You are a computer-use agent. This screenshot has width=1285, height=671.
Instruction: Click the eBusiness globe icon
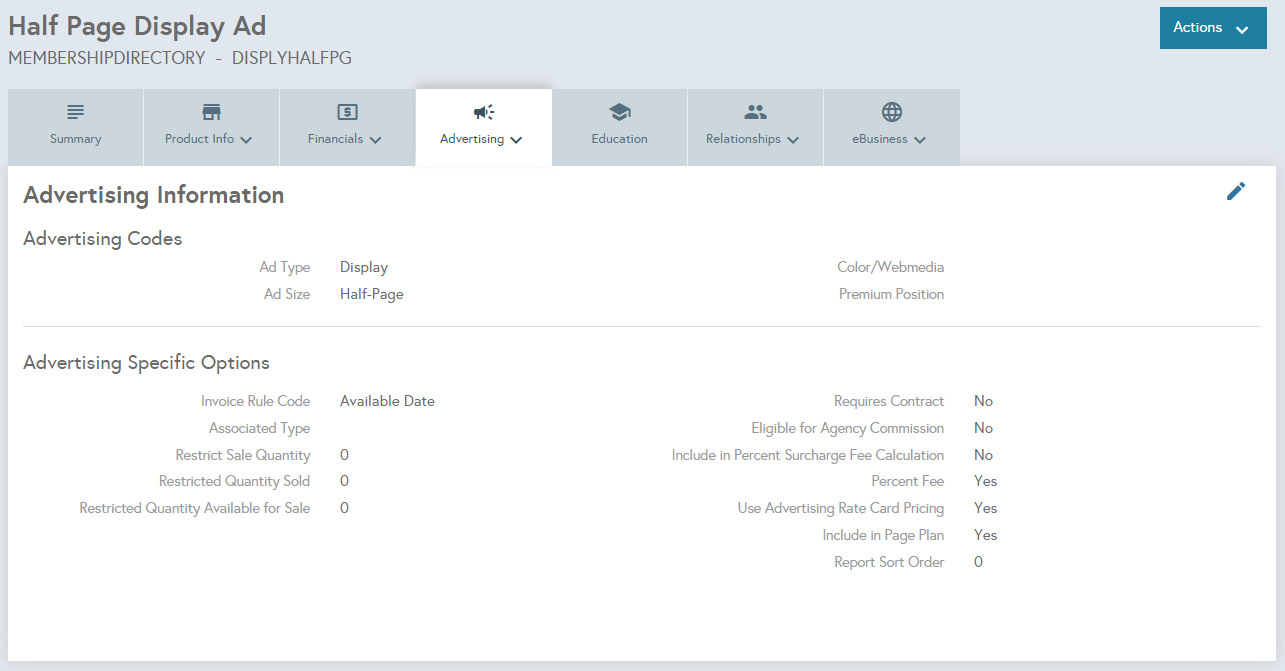(892, 111)
